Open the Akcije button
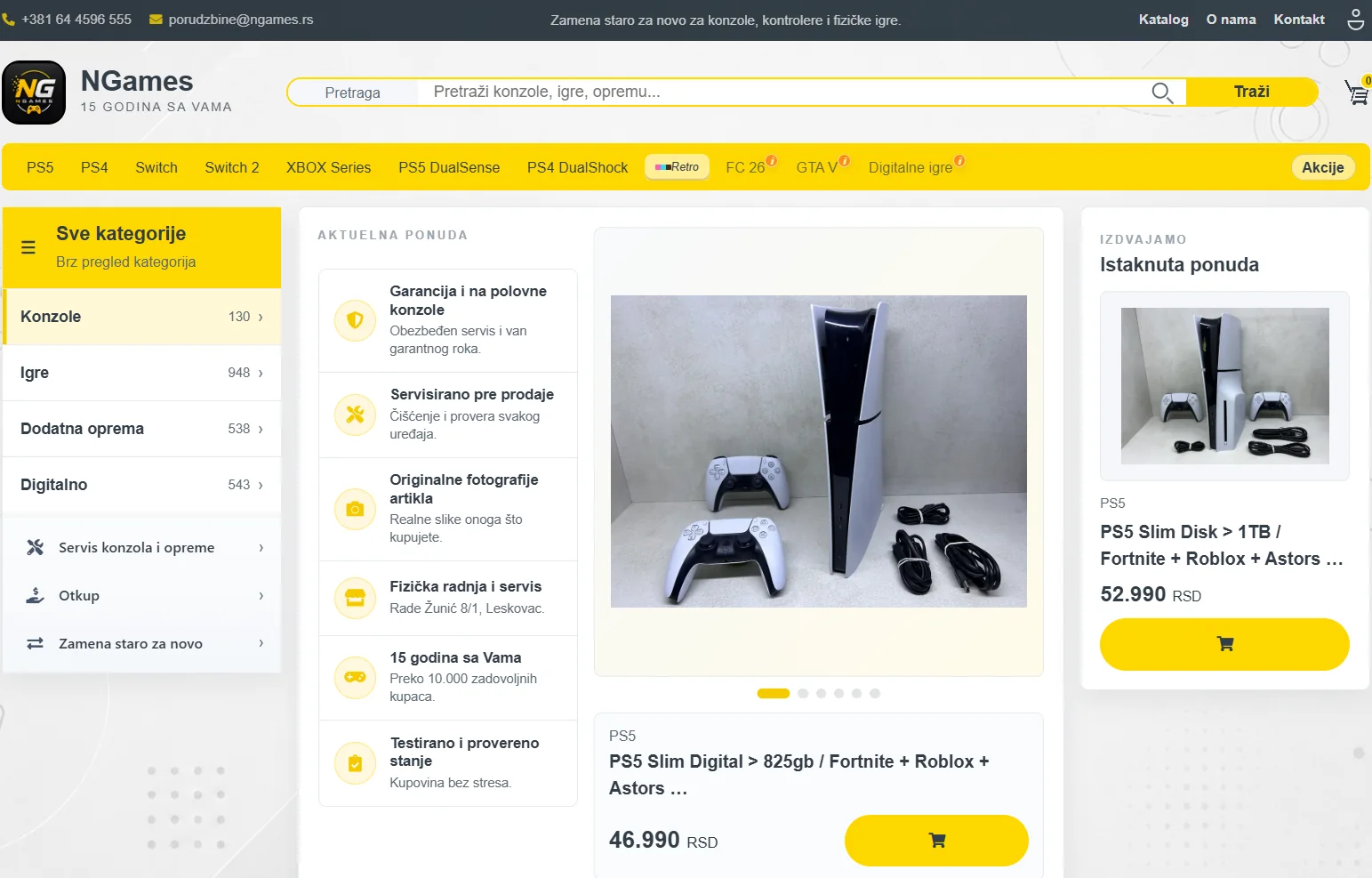The image size is (1372, 878). click(1322, 167)
